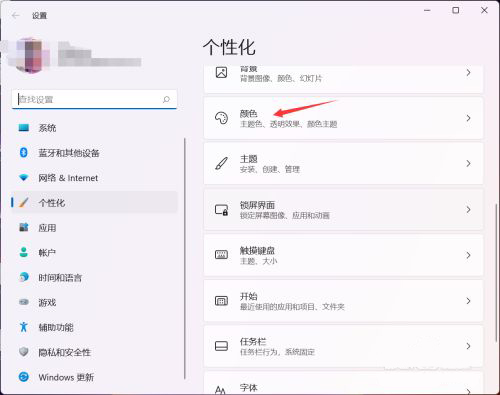This screenshot has width=500, height=395.
Task: Open 网络 & Internet section
Action: (94, 178)
